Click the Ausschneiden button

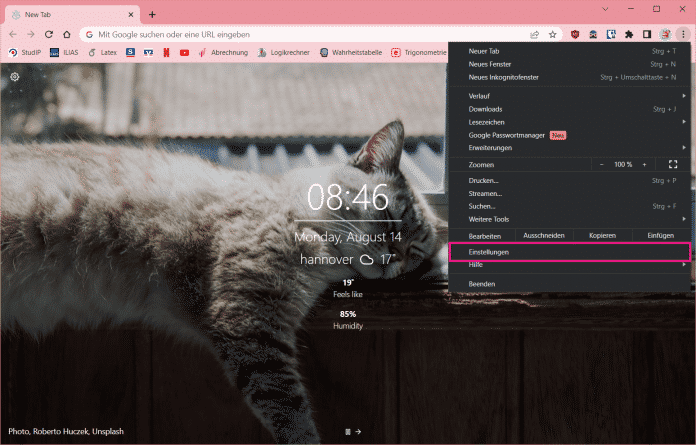pyautogui.click(x=544, y=235)
